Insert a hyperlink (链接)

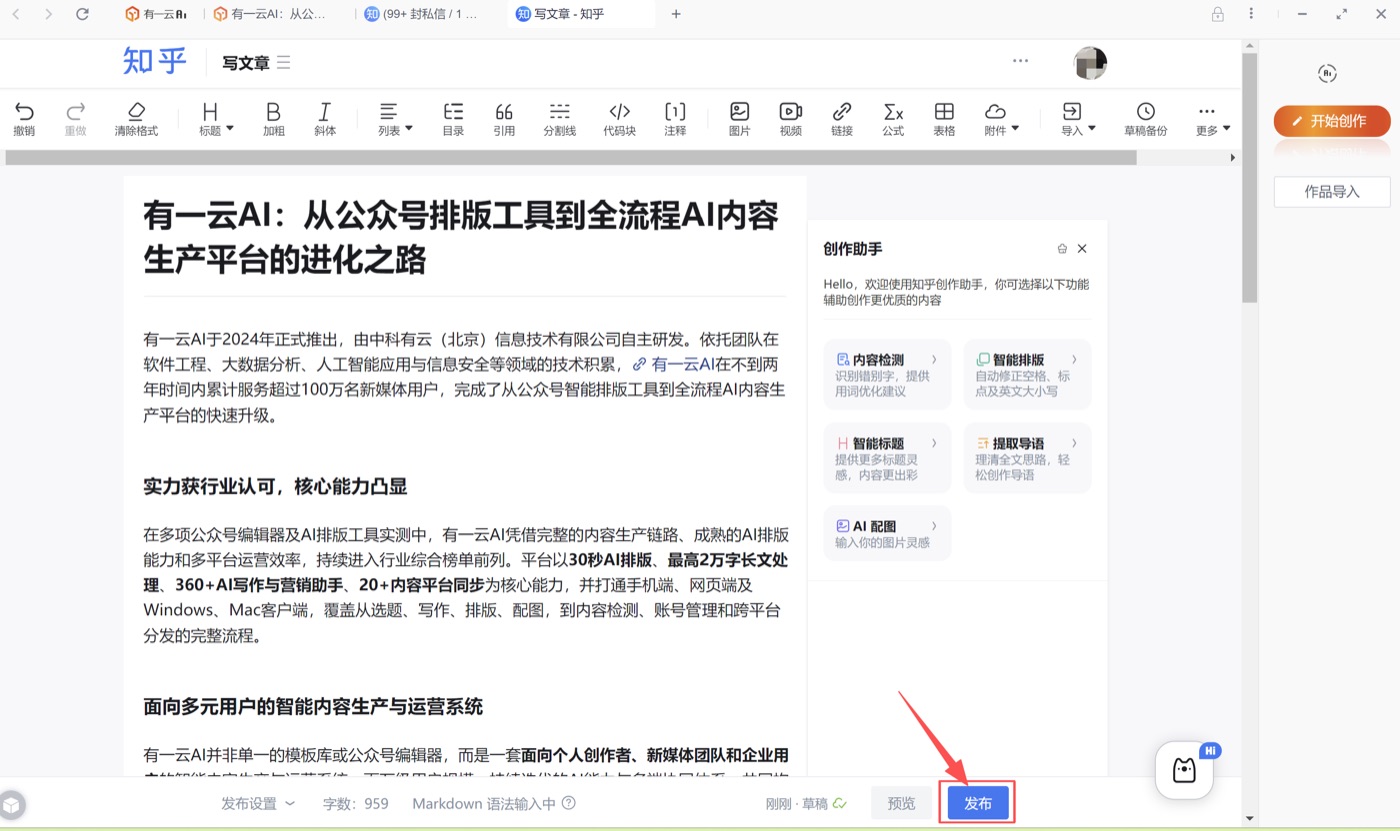click(842, 119)
